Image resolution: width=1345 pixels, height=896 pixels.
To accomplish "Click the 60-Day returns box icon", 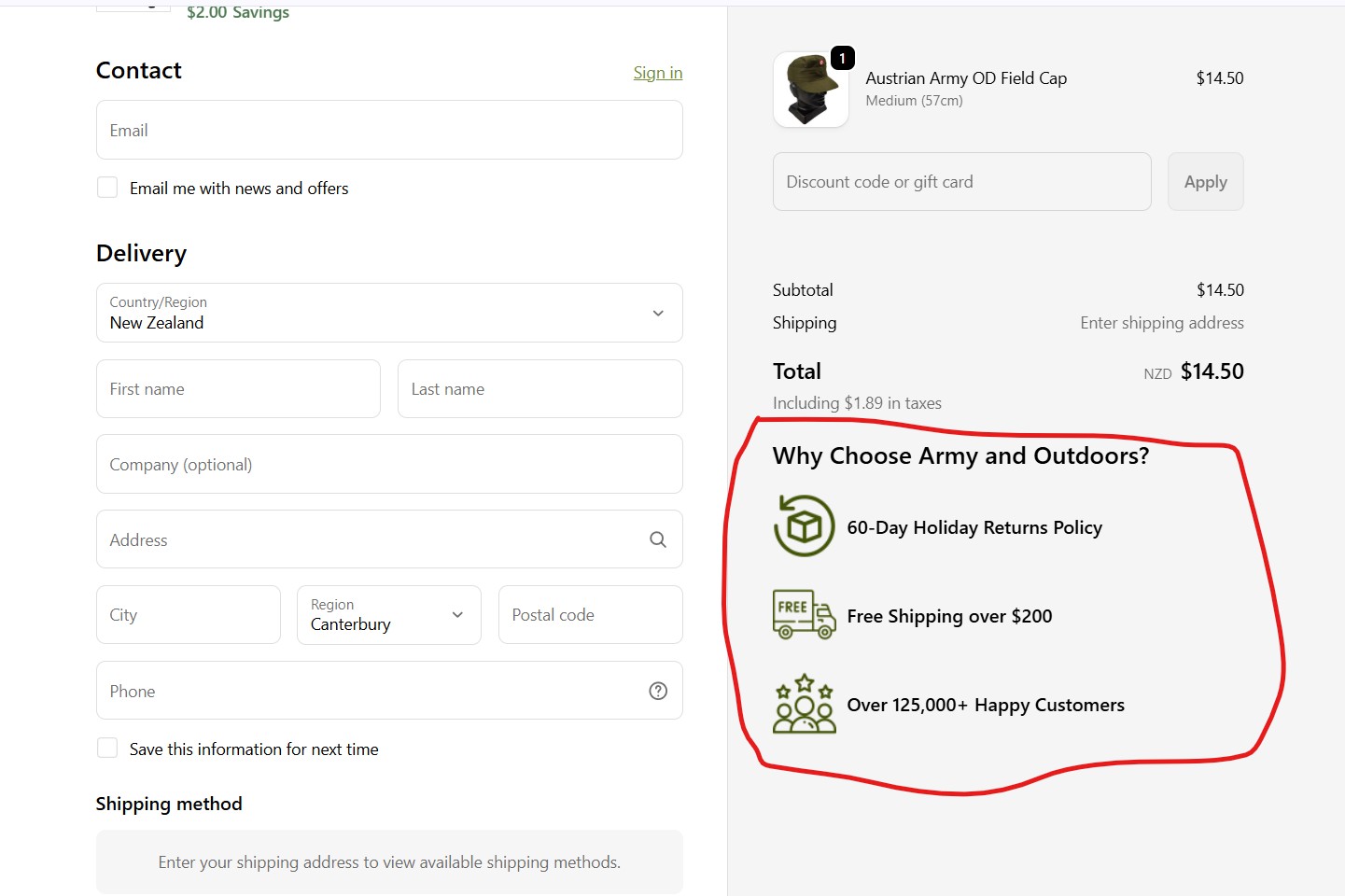I will pyautogui.click(x=804, y=526).
